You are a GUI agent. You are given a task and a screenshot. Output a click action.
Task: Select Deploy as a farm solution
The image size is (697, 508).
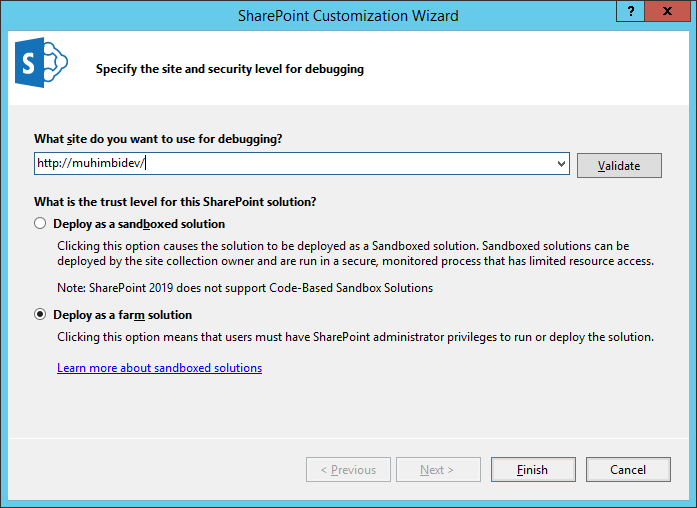tap(40, 314)
